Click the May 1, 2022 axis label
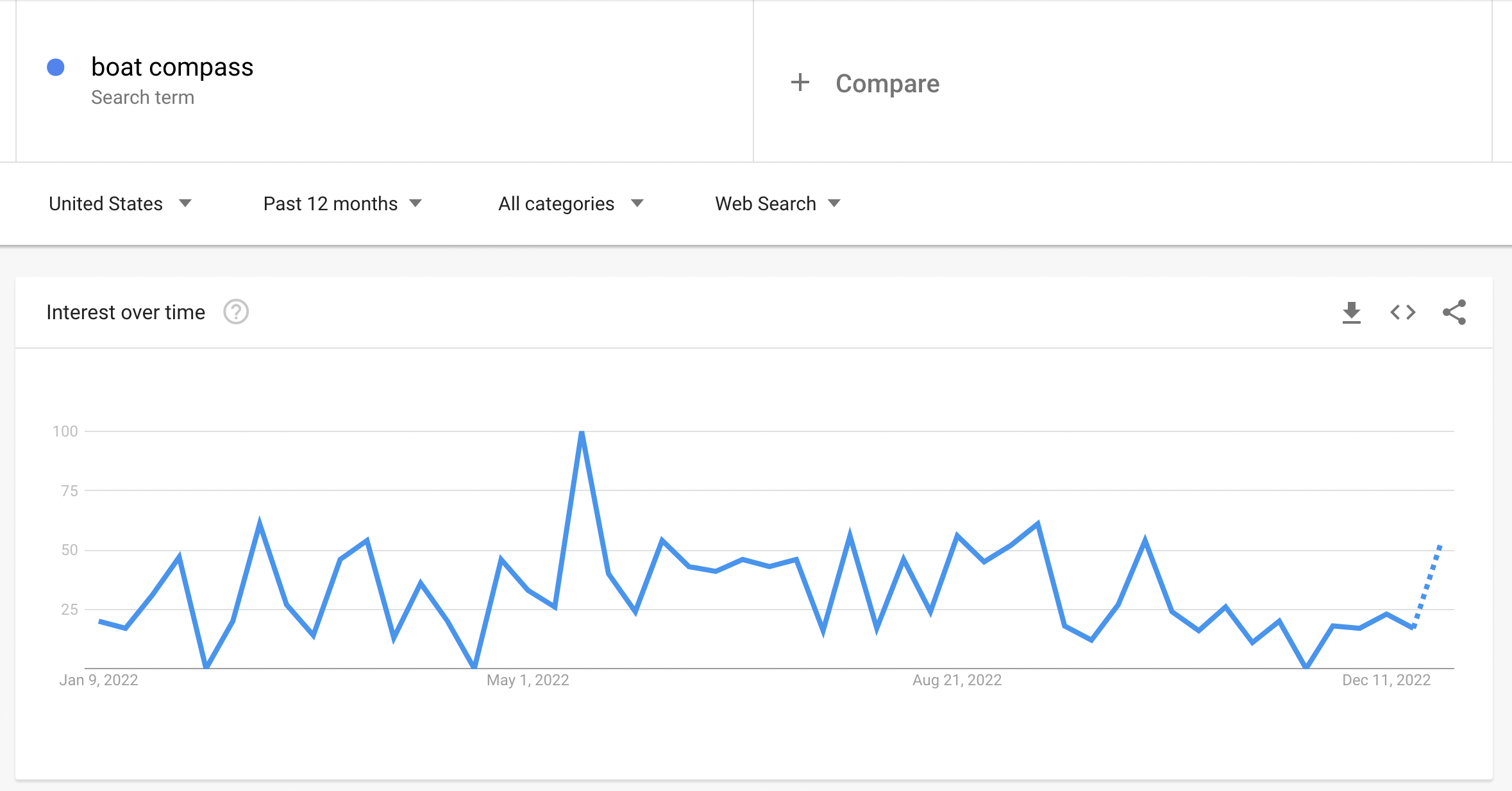Screen dimensions: 1512x791 (528, 680)
